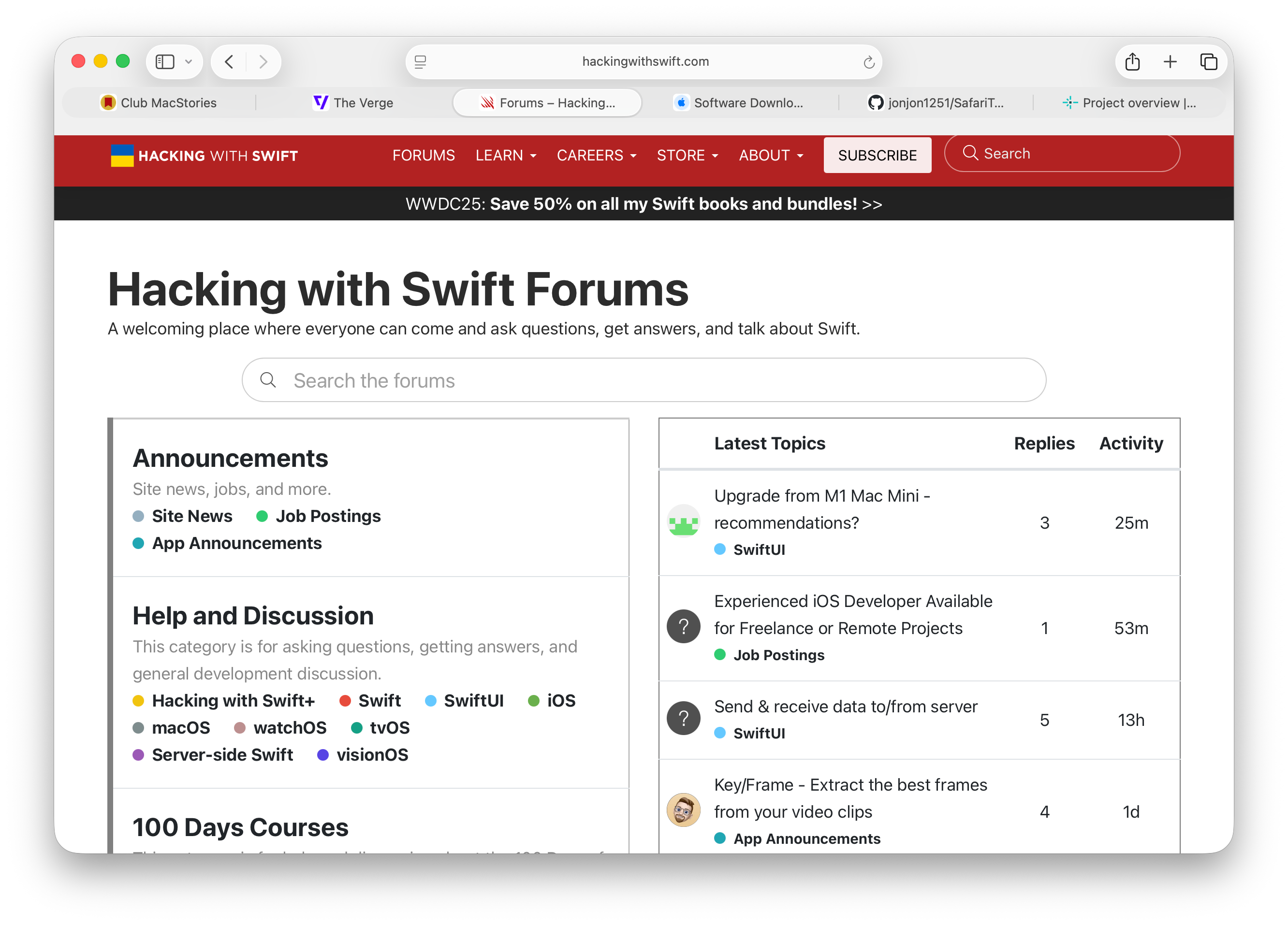
Task: Open the 100 Days Courses category
Action: pyautogui.click(x=240, y=827)
